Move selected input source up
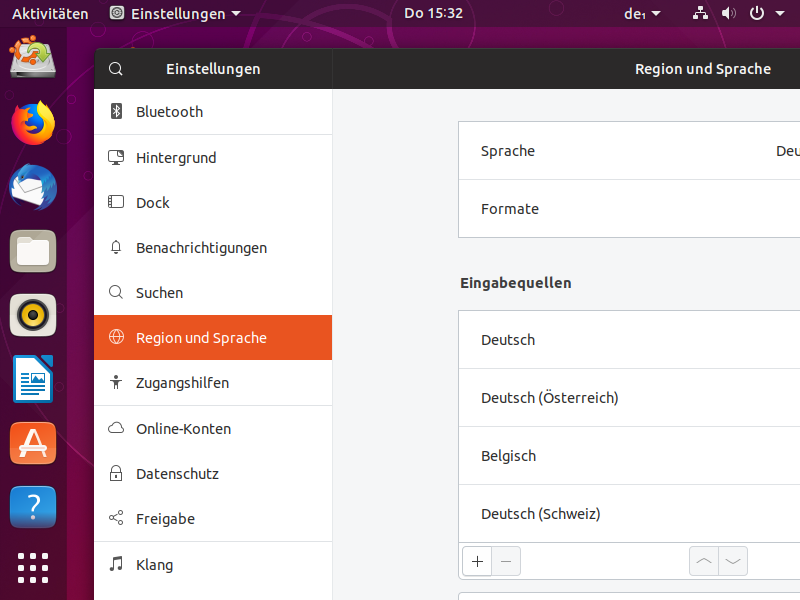The image size is (800, 600). 704,561
